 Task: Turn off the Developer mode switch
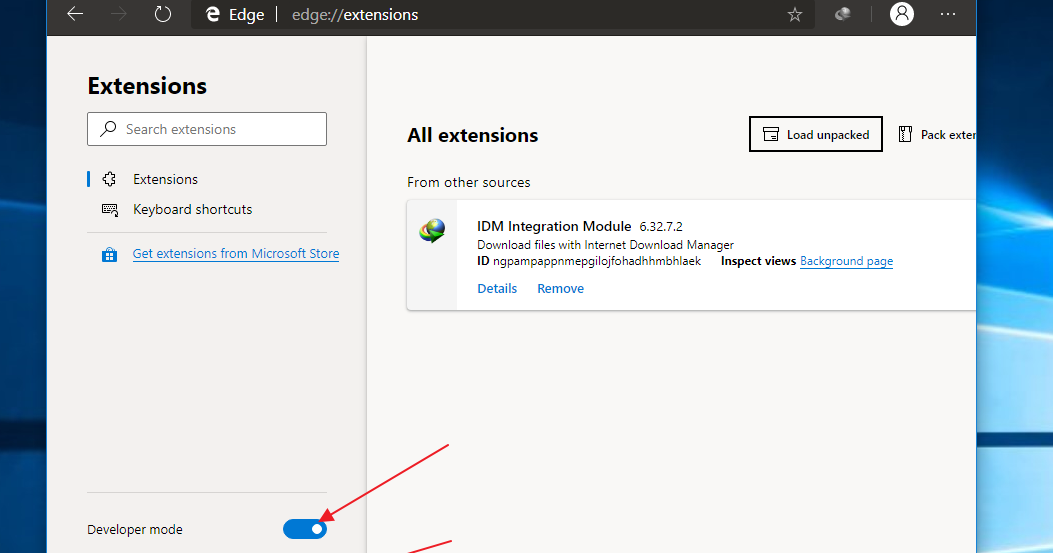click(305, 529)
